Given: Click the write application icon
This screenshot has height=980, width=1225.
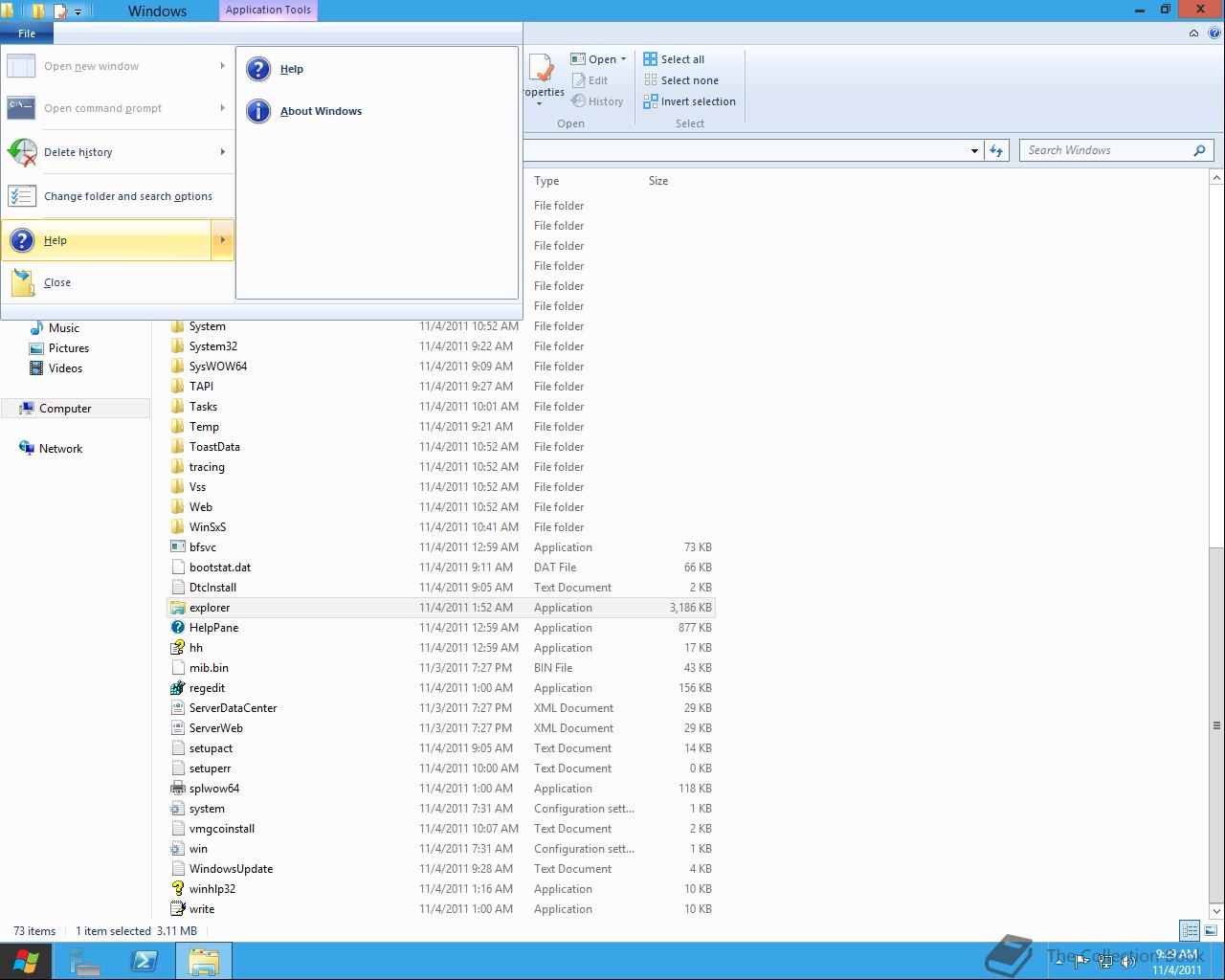Looking at the screenshot, I should click(177, 909).
